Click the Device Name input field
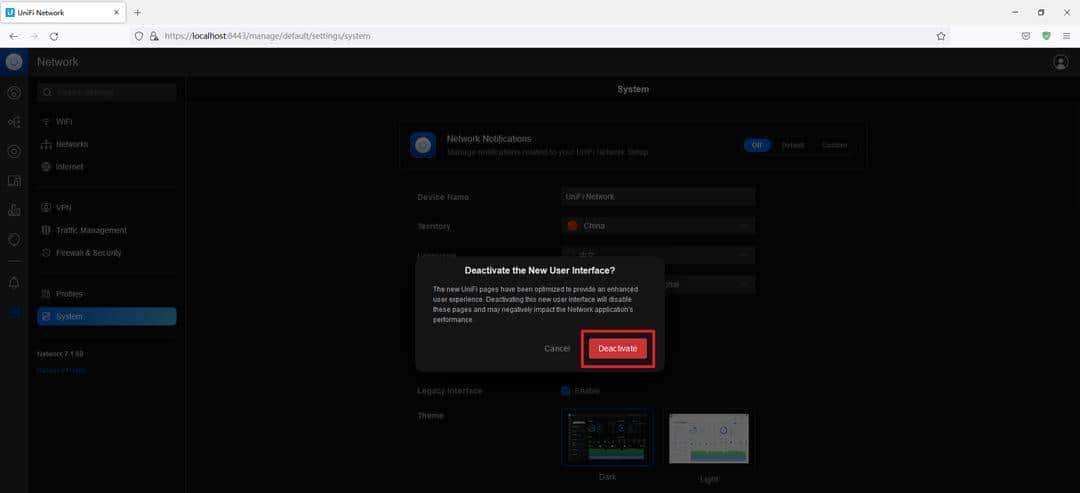1080x493 pixels. 658,196
